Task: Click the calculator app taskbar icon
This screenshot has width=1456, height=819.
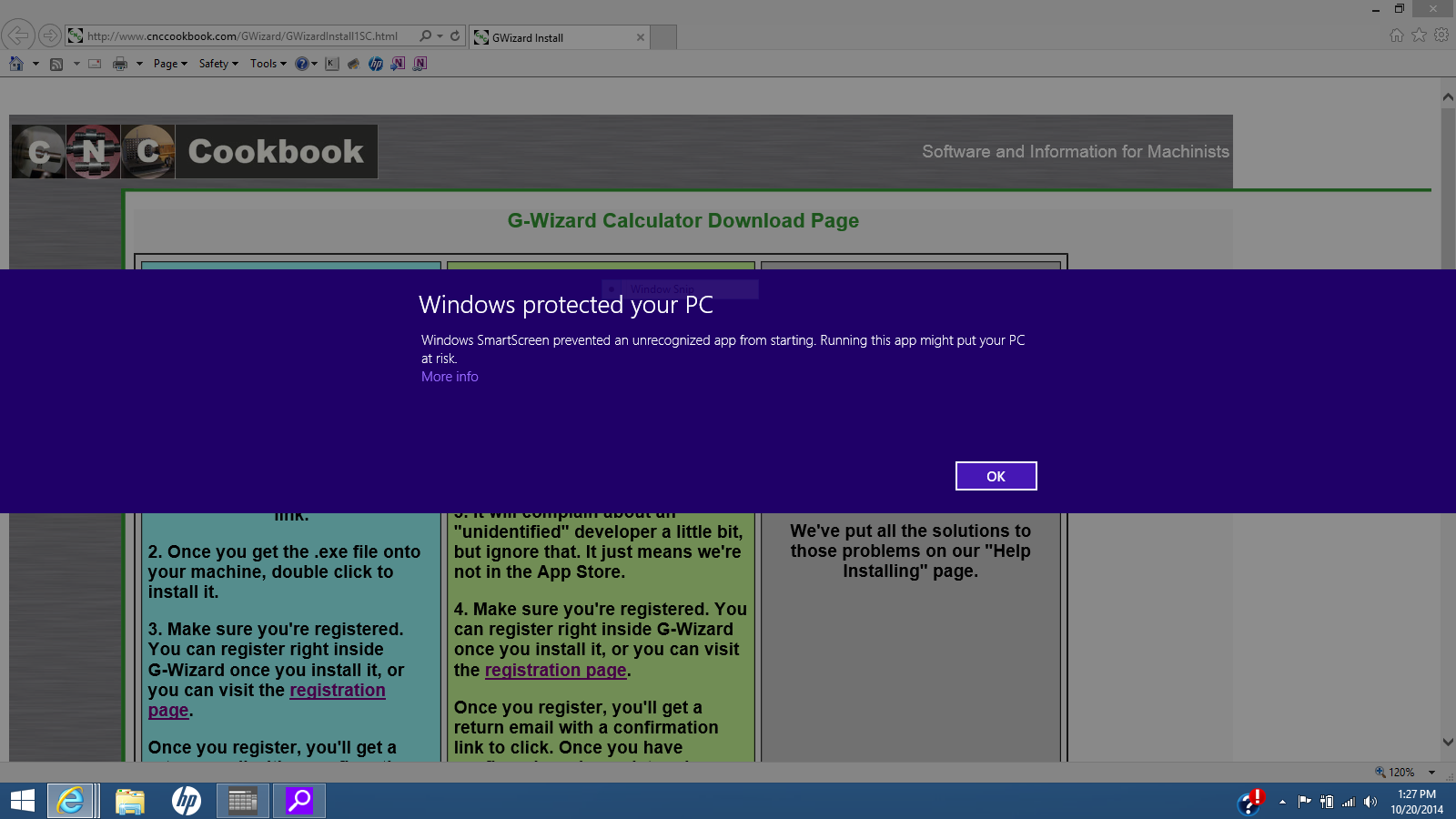Action: (x=243, y=801)
